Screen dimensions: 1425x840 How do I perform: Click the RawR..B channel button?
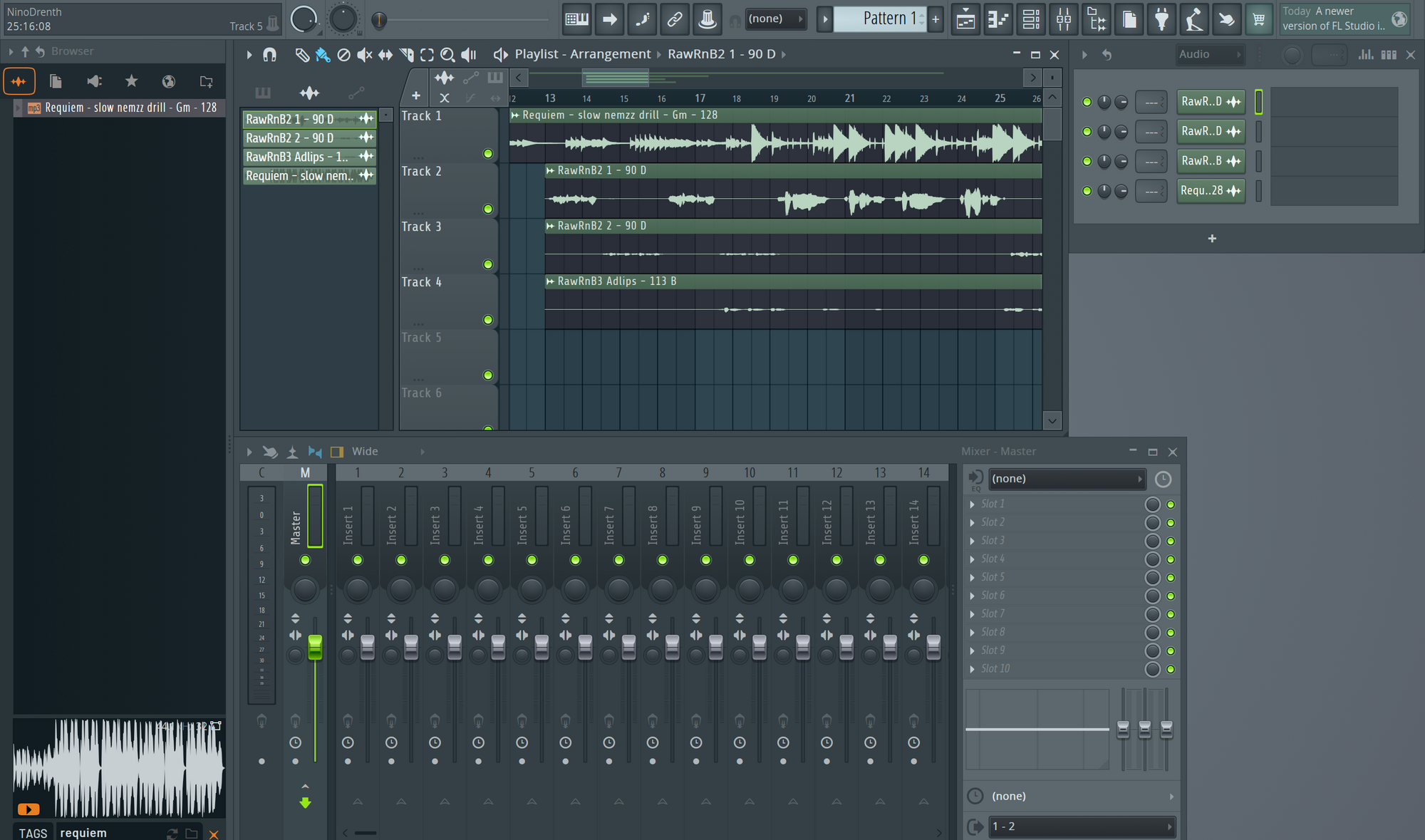coord(1211,161)
